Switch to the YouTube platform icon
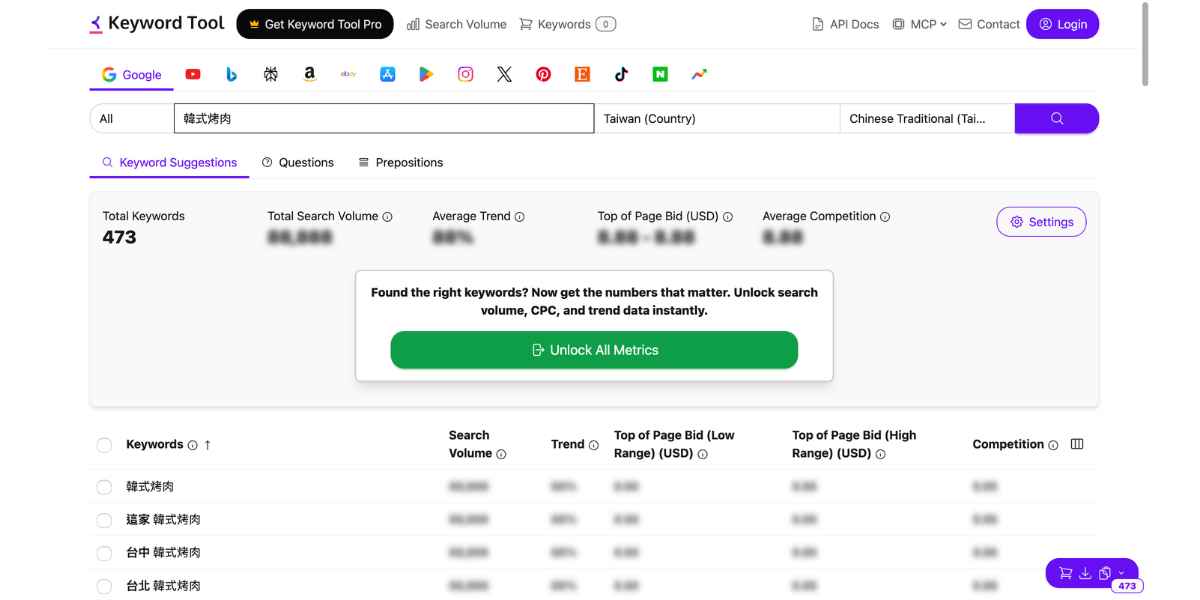Viewport: 1200px width, 600px height. click(193, 74)
